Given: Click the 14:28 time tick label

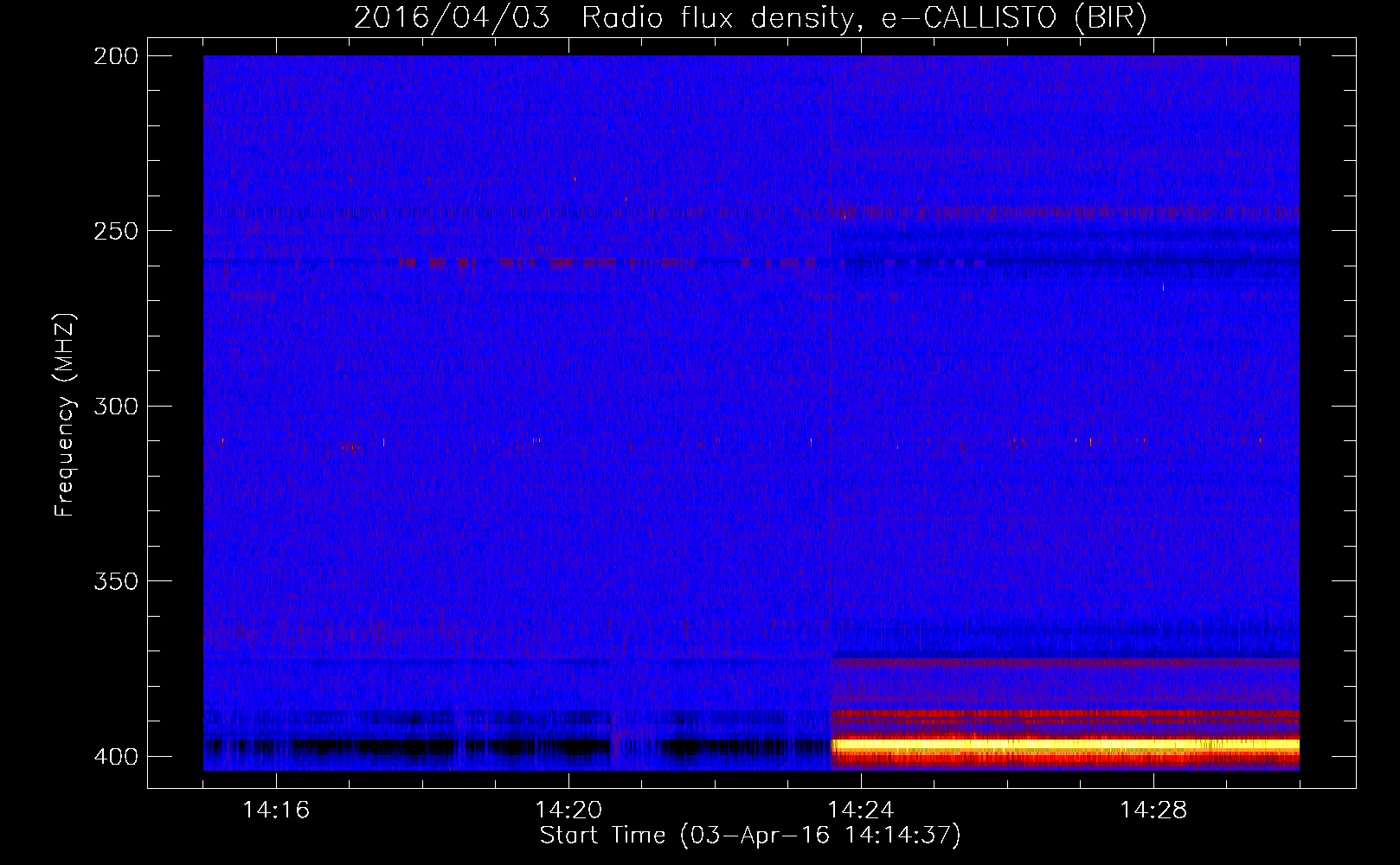Looking at the screenshot, I should pyautogui.click(x=1153, y=810).
